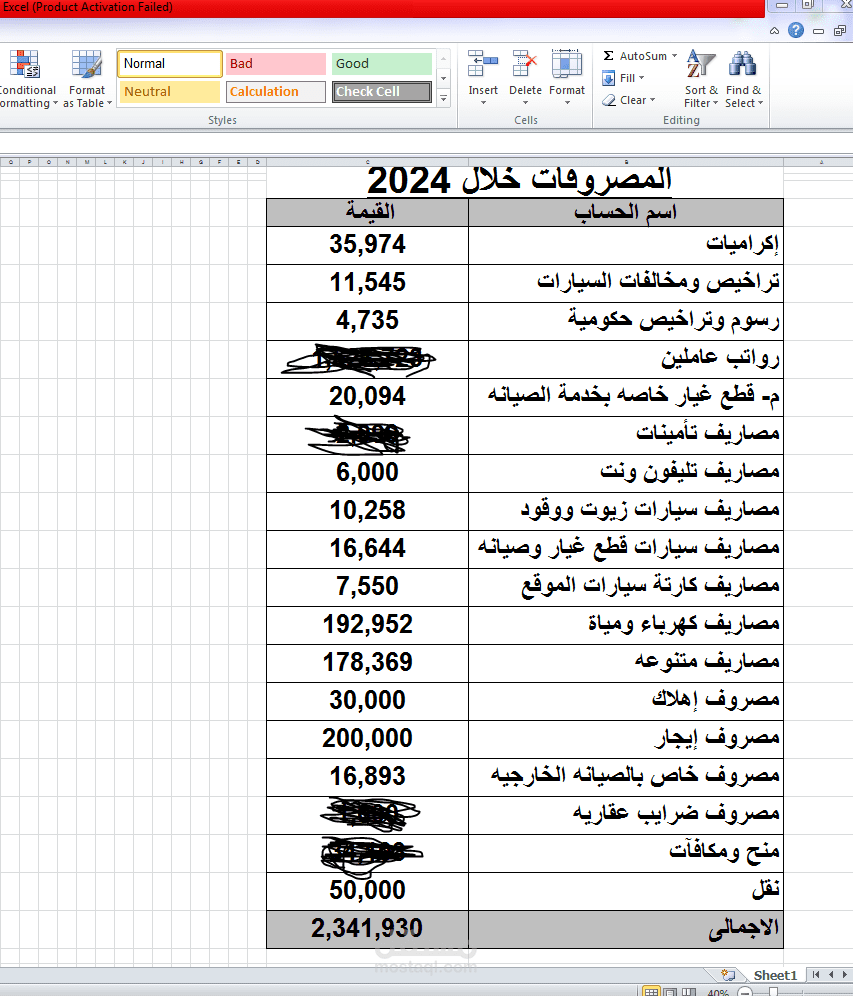Screen dimensions: 853x996
Task: Select cell with value 35,974
Action: tap(367, 245)
